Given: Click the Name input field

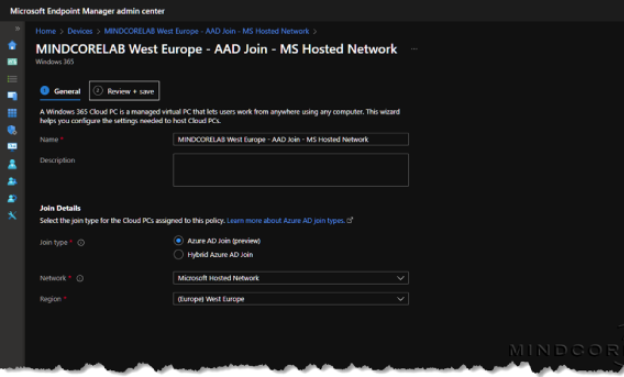Looking at the screenshot, I should click(x=291, y=139).
